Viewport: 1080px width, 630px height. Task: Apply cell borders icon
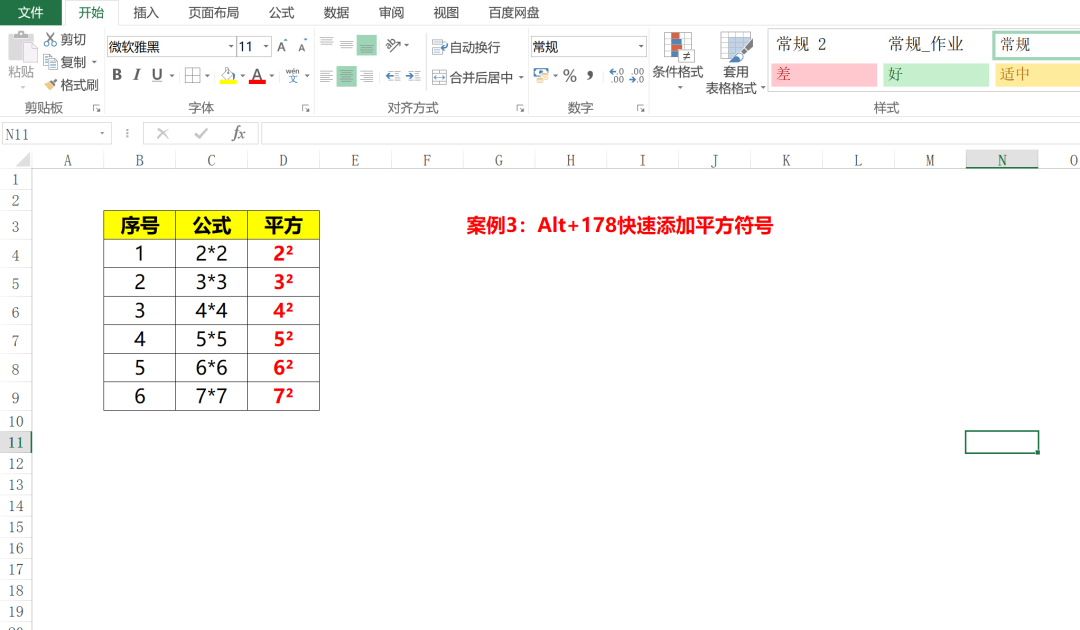pyautogui.click(x=193, y=75)
